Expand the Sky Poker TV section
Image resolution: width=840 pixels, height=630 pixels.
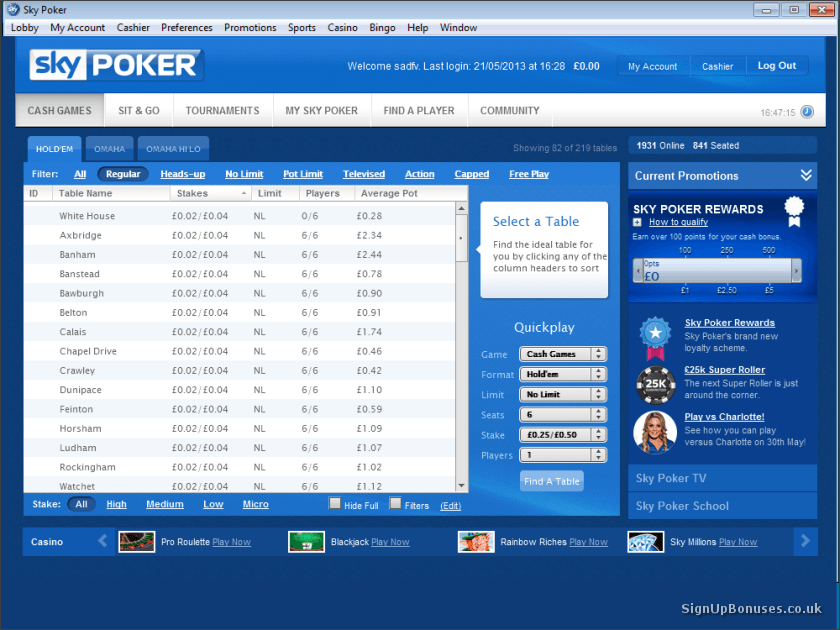[722, 478]
